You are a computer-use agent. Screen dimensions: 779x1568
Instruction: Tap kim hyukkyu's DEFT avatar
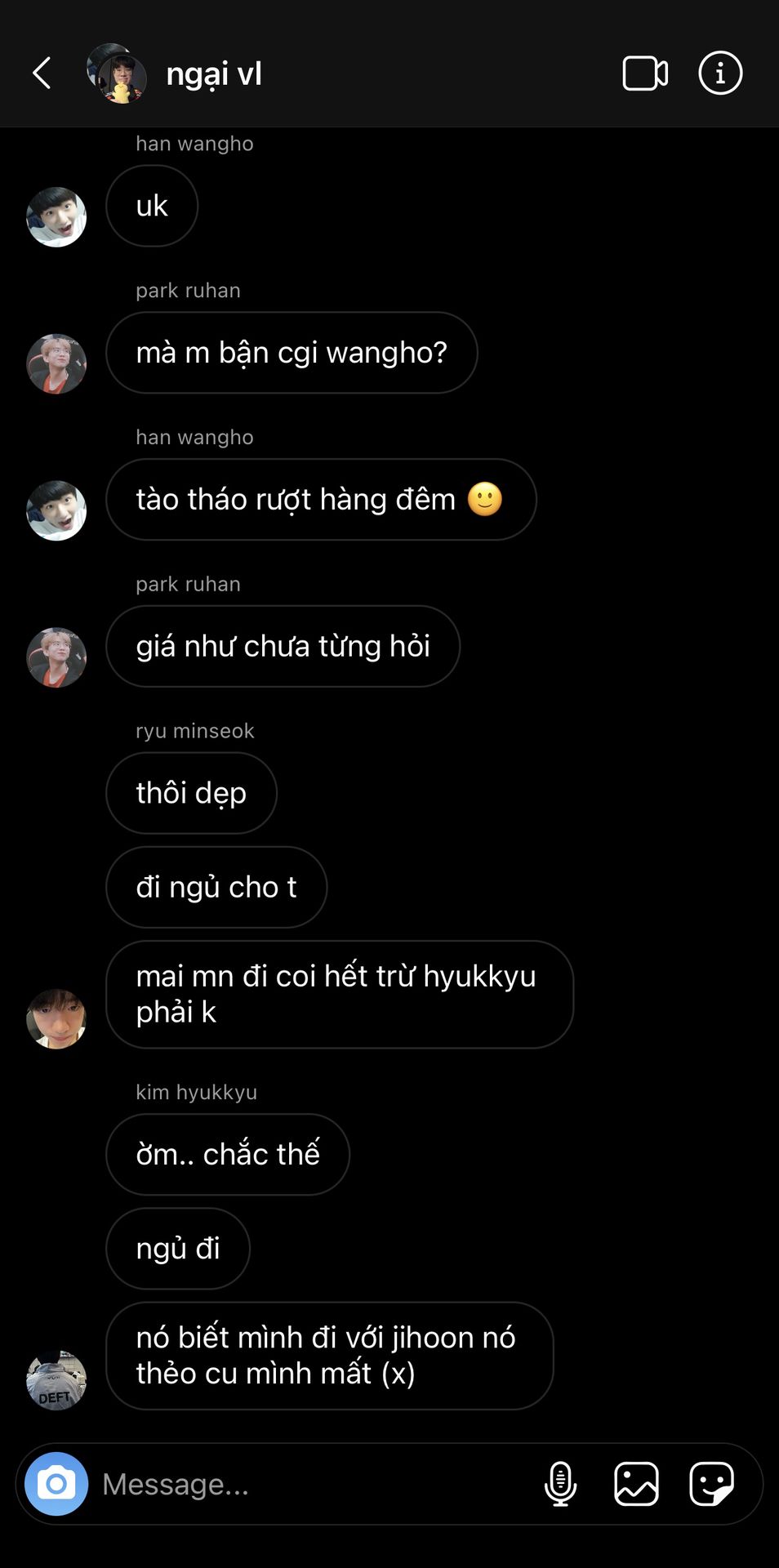tap(56, 1379)
